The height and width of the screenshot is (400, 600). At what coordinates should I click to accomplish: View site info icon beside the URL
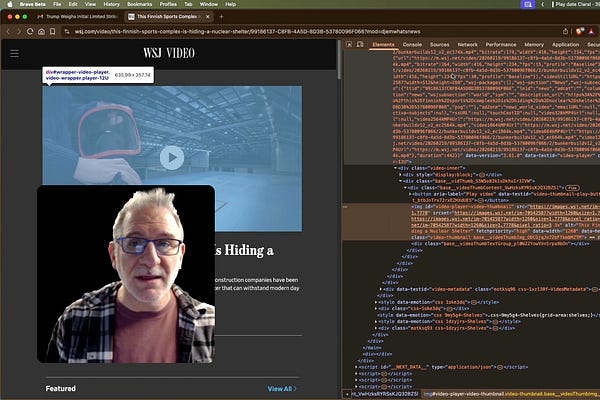pyautogui.click(x=67, y=32)
